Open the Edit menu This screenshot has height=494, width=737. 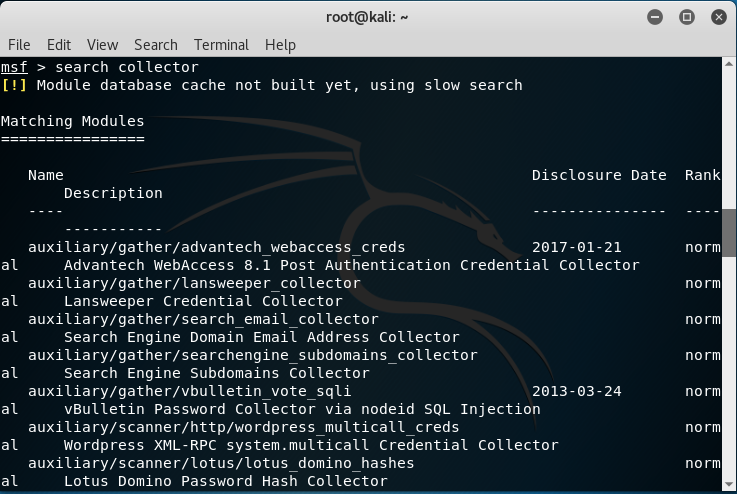click(59, 45)
